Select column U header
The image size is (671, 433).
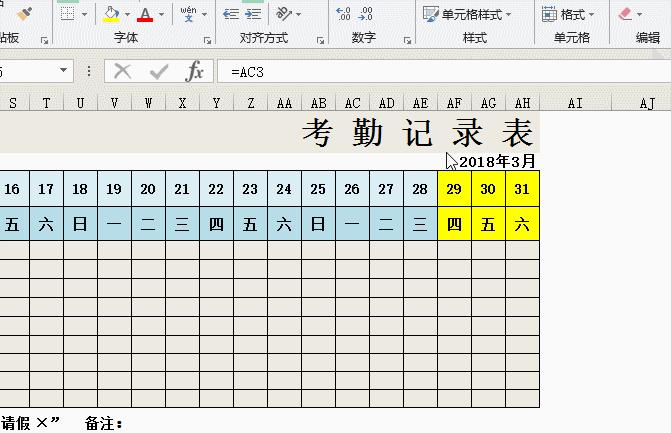(80, 103)
